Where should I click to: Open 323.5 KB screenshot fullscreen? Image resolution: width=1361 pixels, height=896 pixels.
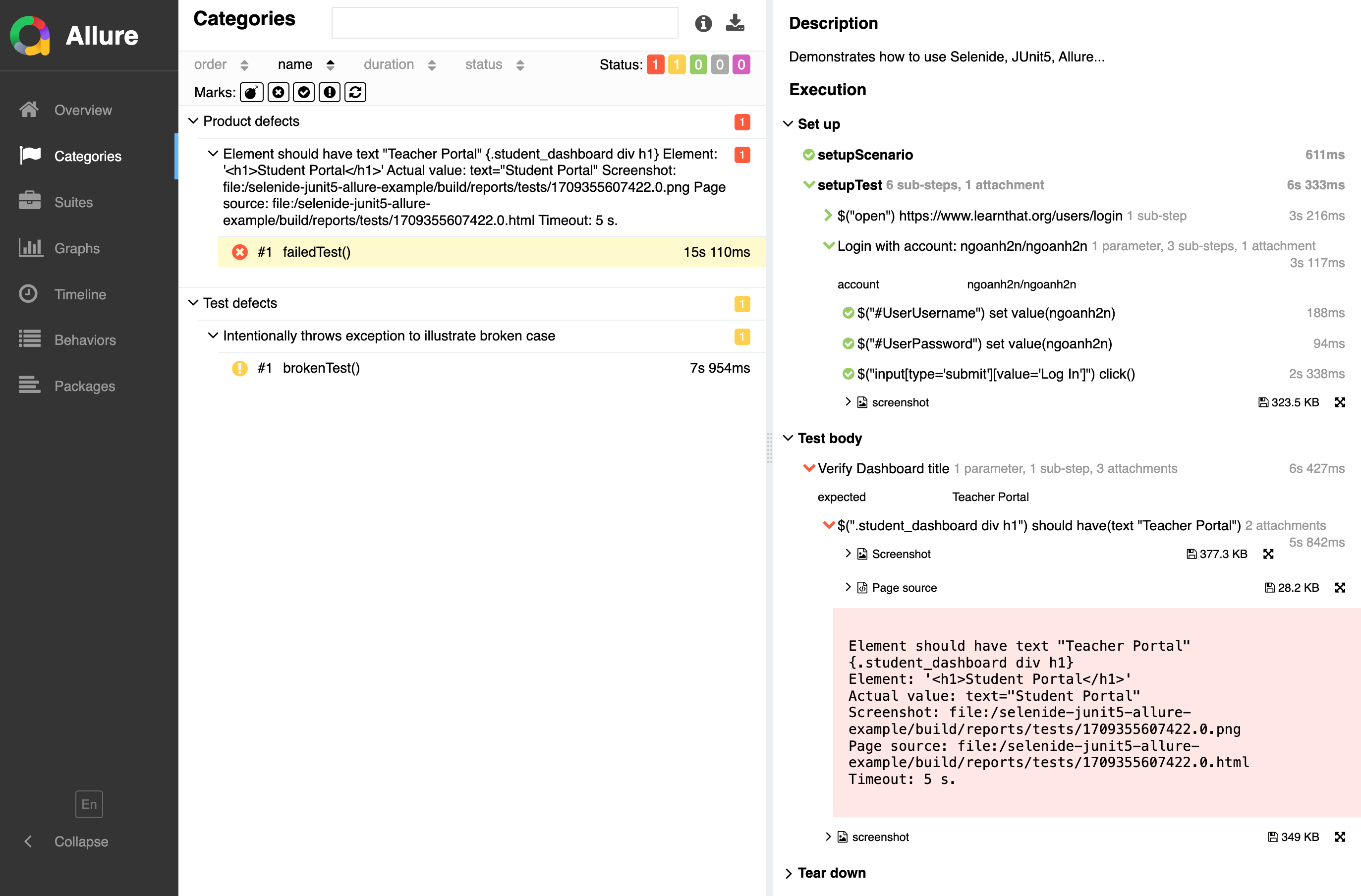[1339, 402]
